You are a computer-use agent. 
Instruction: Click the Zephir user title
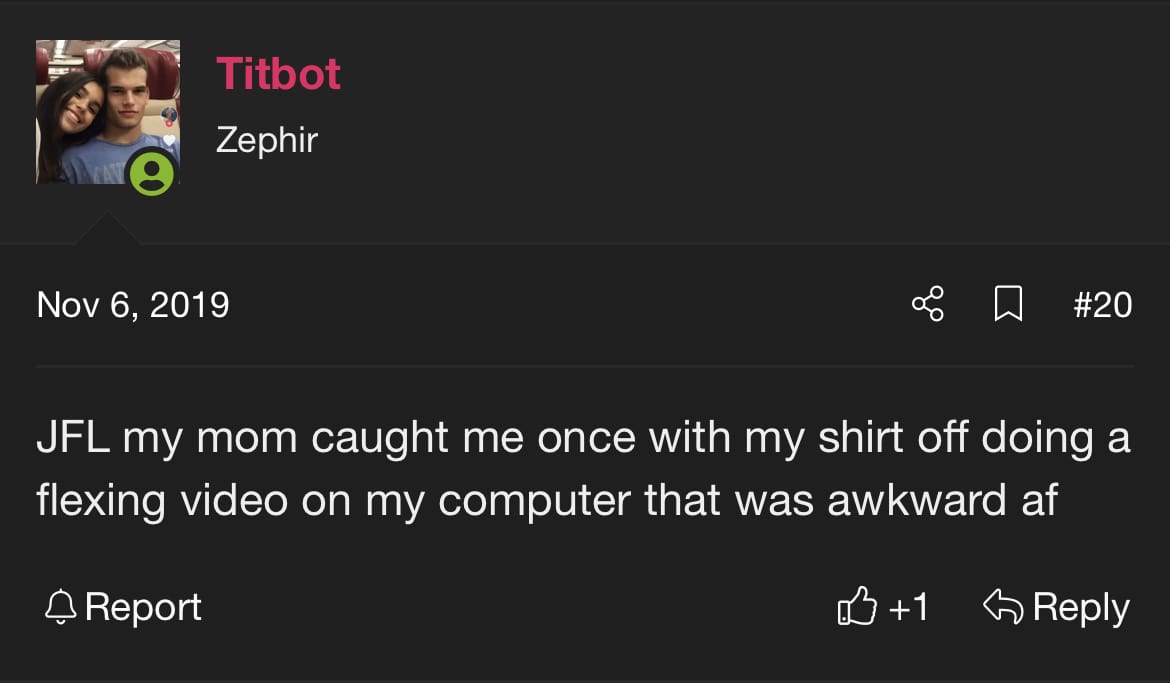click(266, 139)
